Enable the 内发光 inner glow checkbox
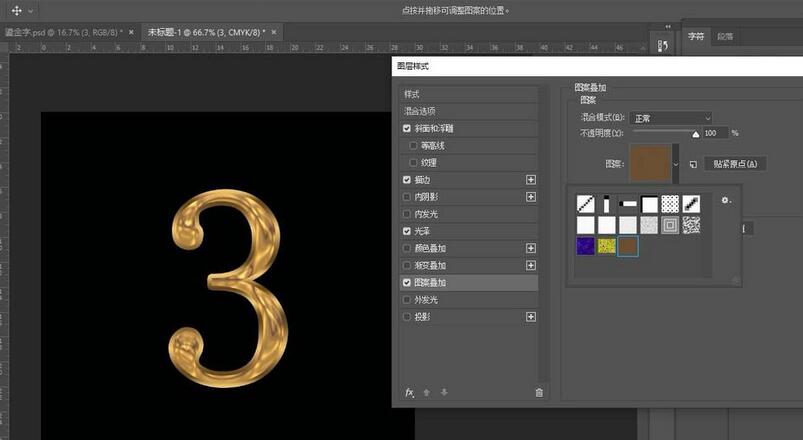803x440 pixels. [407, 214]
